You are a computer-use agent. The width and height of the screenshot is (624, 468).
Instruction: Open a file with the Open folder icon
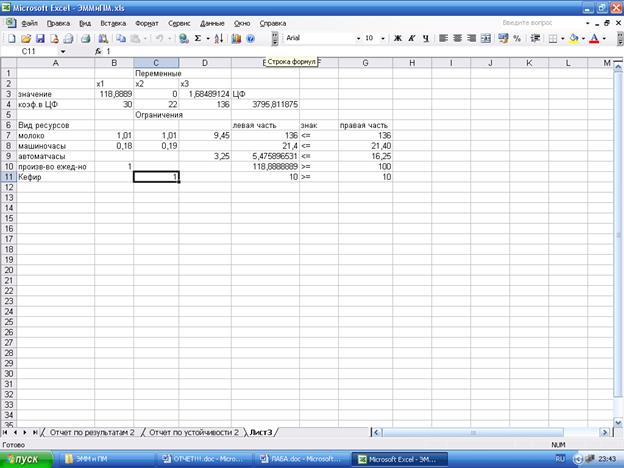[x=25, y=38]
